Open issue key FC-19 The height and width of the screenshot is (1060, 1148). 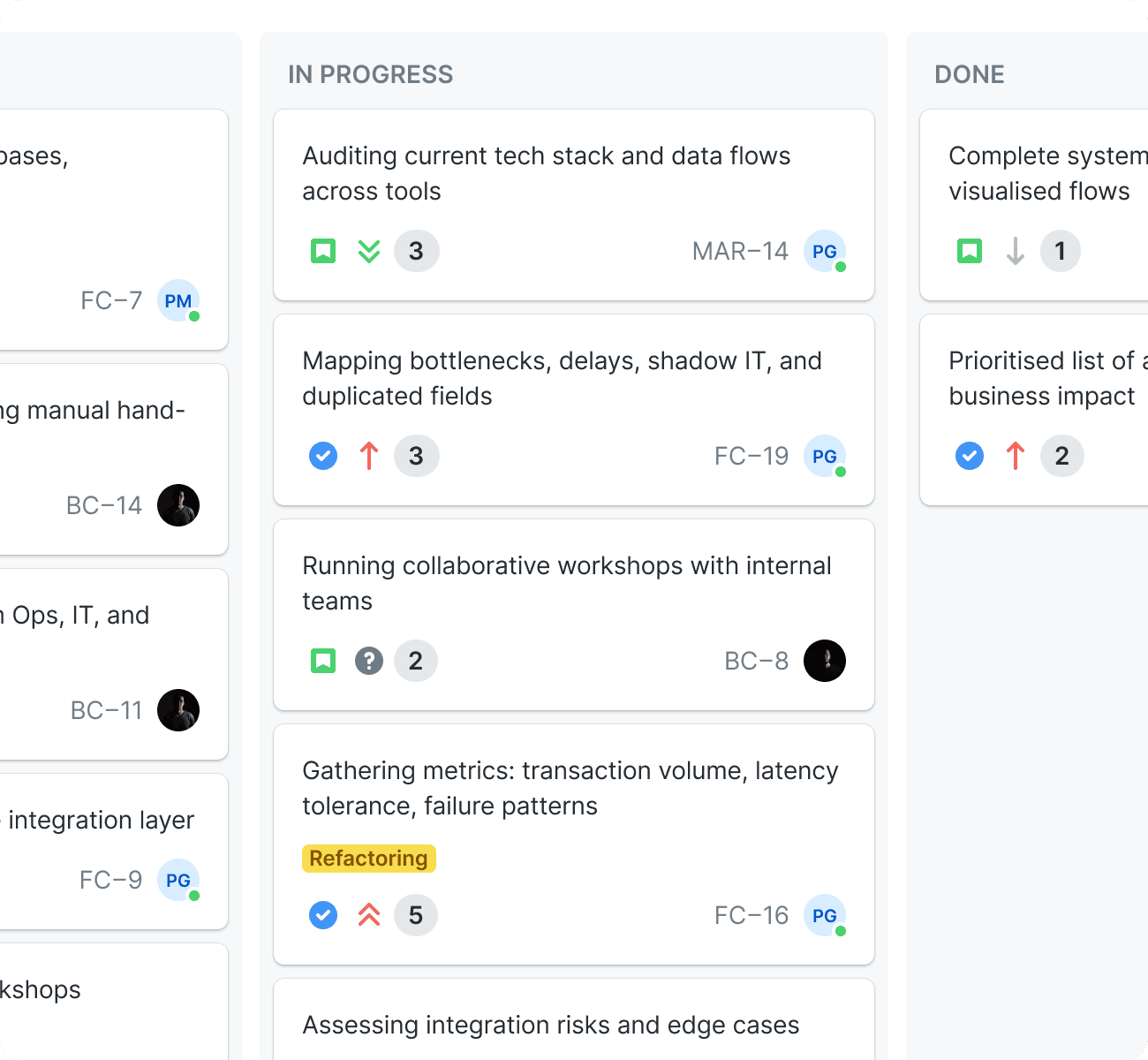pyautogui.click(x=751, y=456)
